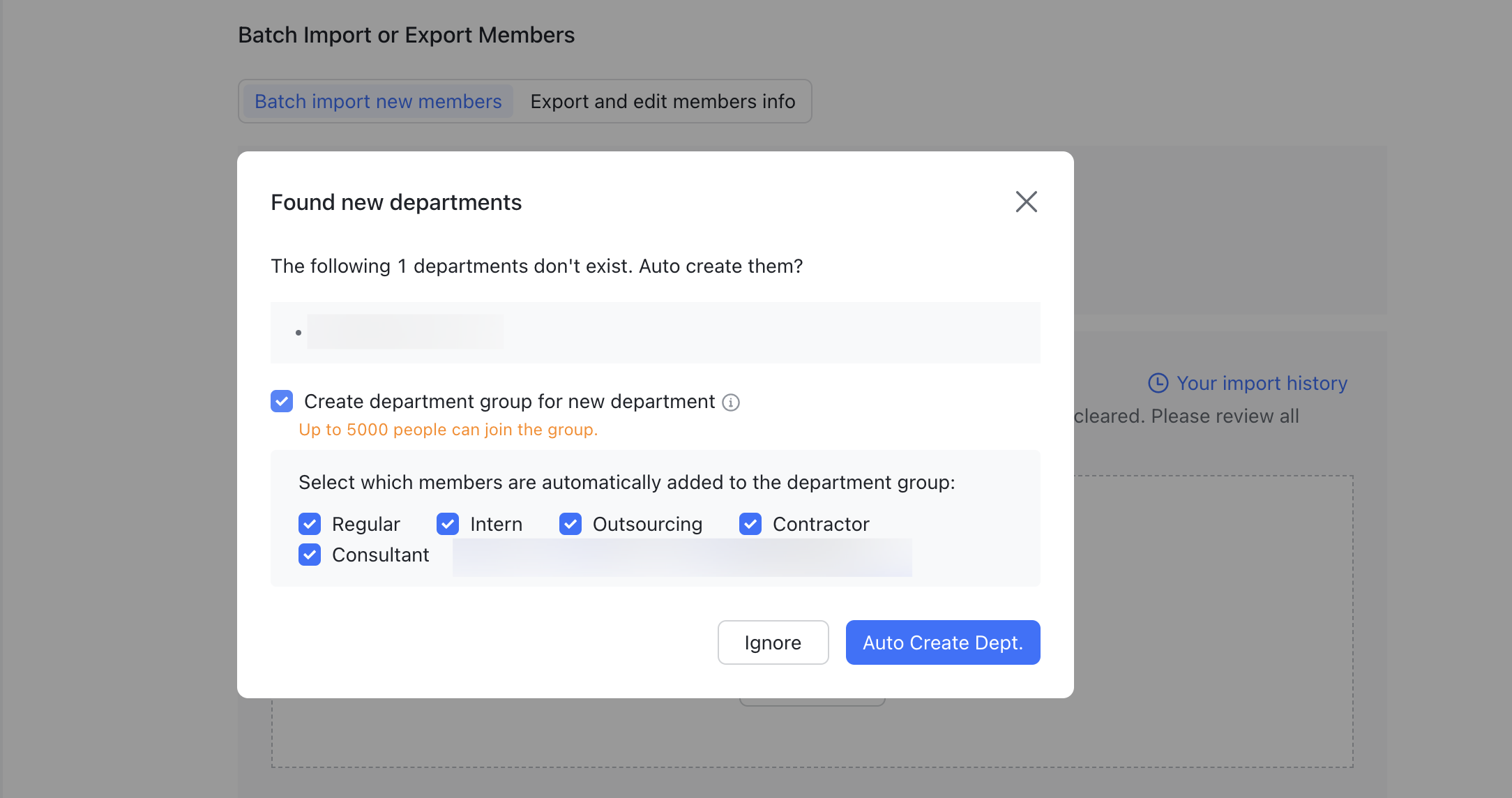Click the orange 5000 people limit notice
This screenshot has height=798, width=1512.
click(448, 429)
